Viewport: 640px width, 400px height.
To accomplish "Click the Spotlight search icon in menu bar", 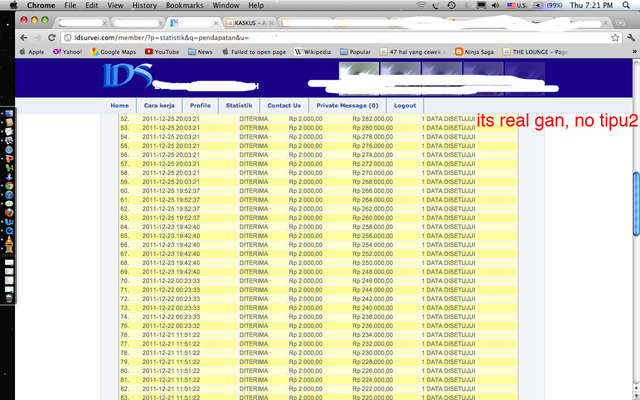I will tap(630, 5).
